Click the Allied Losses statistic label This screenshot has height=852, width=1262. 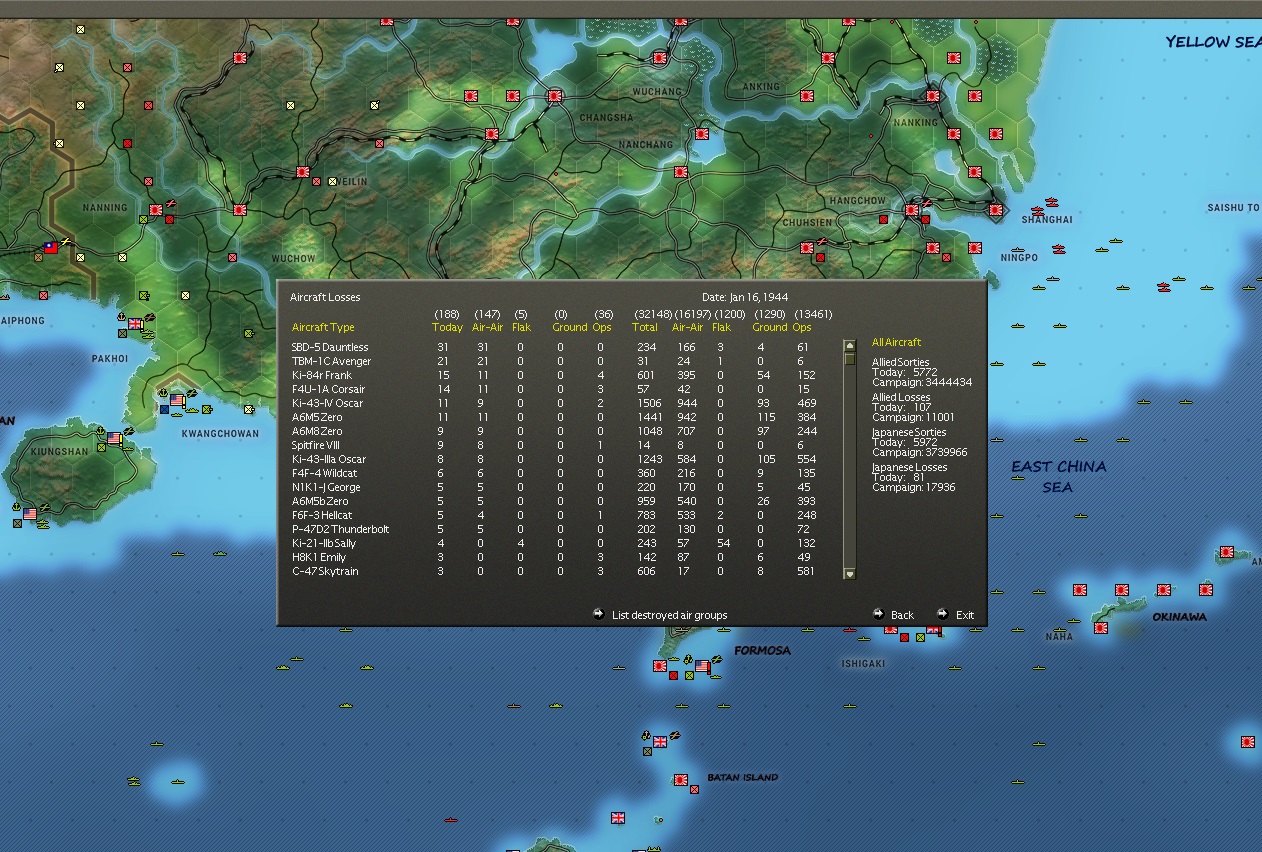(901, 397)
